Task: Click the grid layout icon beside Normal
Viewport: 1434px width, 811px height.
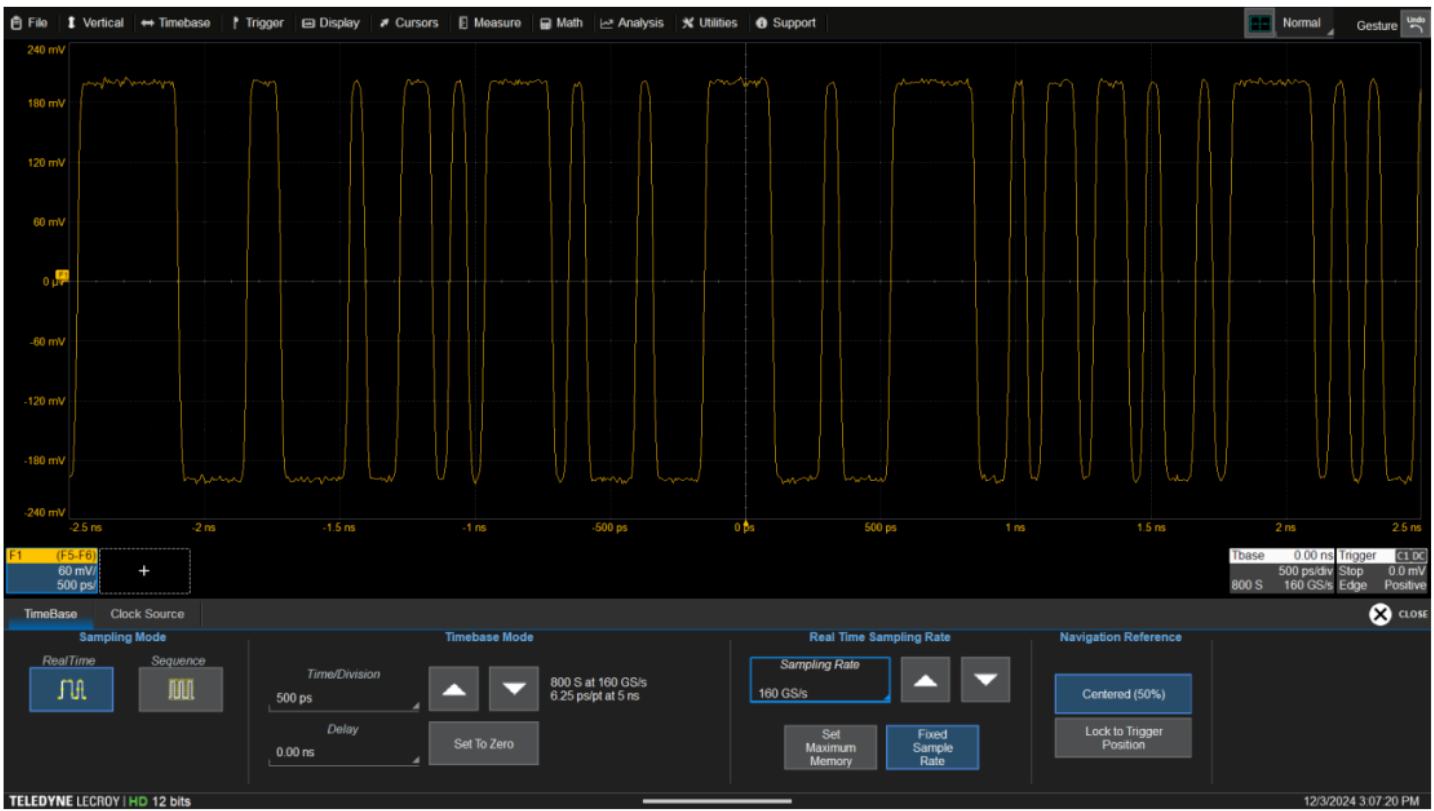Action: 1260,24
